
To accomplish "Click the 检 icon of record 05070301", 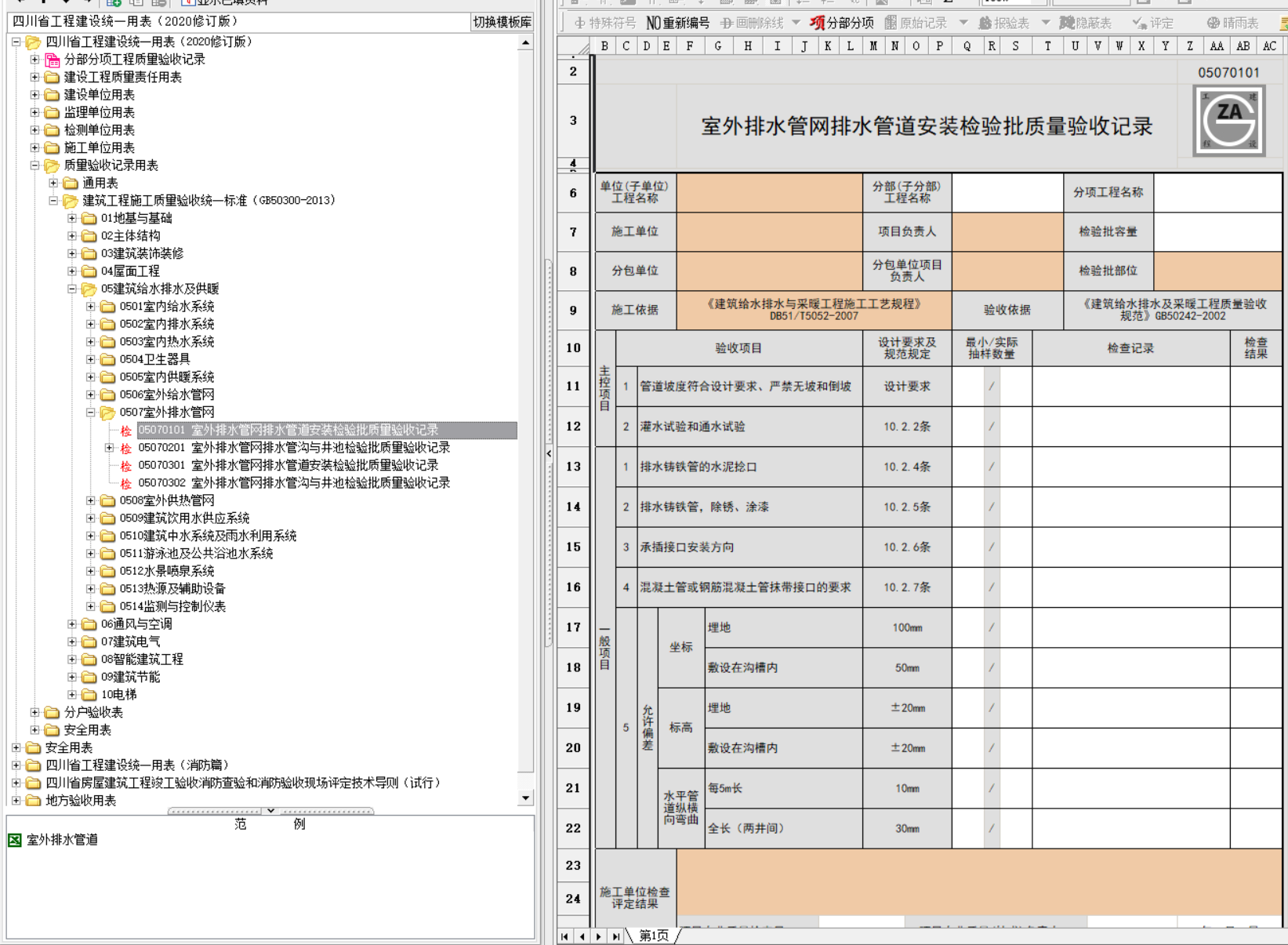I will click(125, 466).
